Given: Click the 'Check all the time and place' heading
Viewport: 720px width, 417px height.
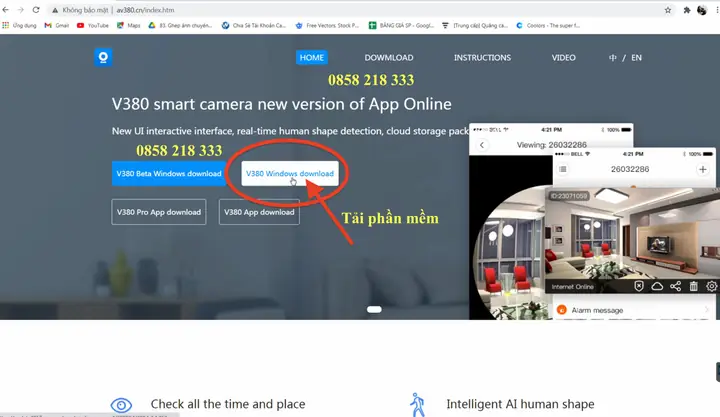Looking at the screenshot, I should pyautogui.click(x=228, y=404).
